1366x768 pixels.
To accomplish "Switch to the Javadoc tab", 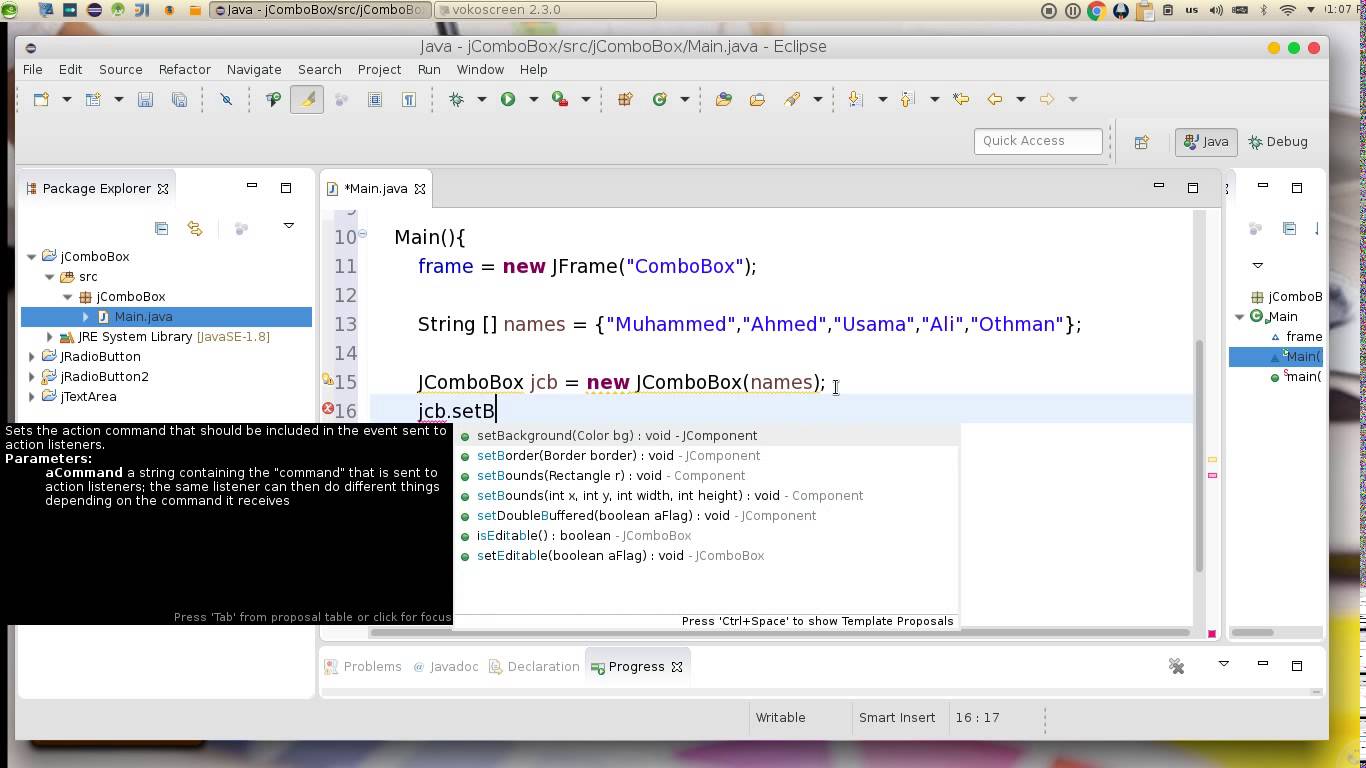I will coord(445,667).
